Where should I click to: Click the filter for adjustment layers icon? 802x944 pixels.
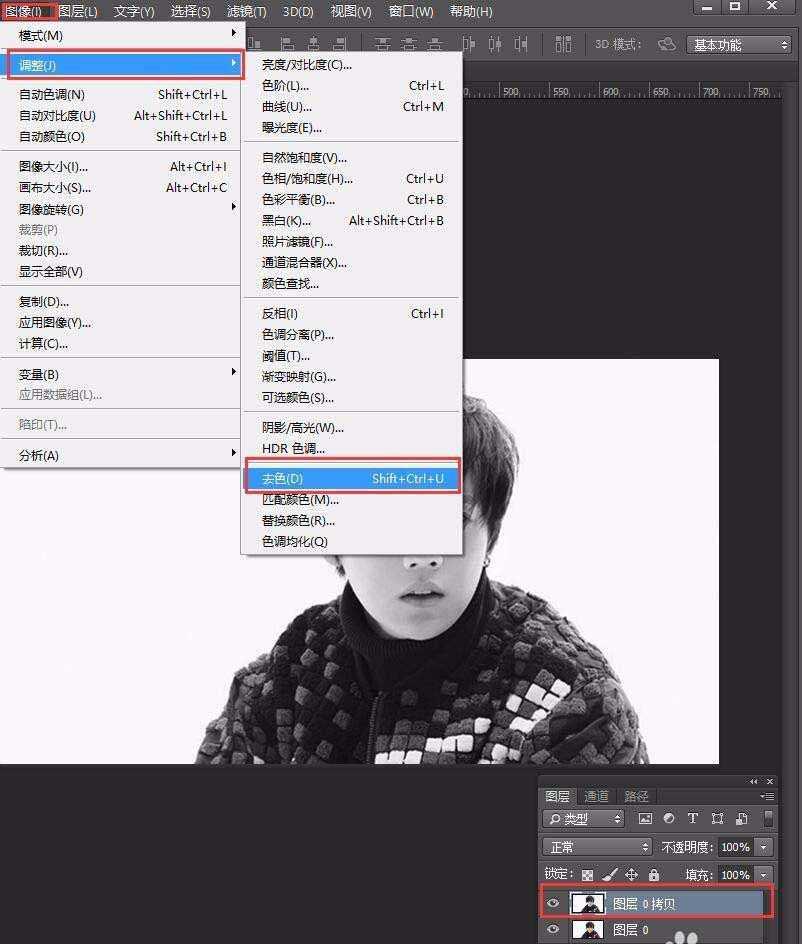[667, 817]
